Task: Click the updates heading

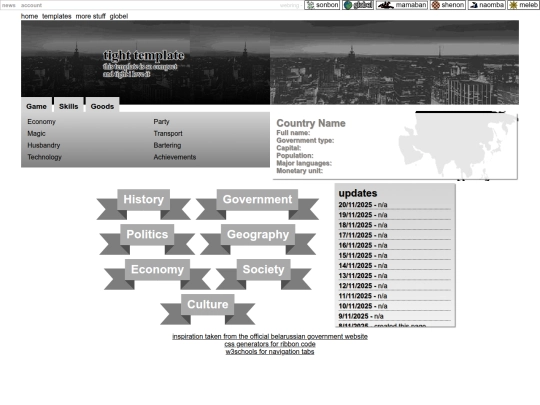Action: 358,193
